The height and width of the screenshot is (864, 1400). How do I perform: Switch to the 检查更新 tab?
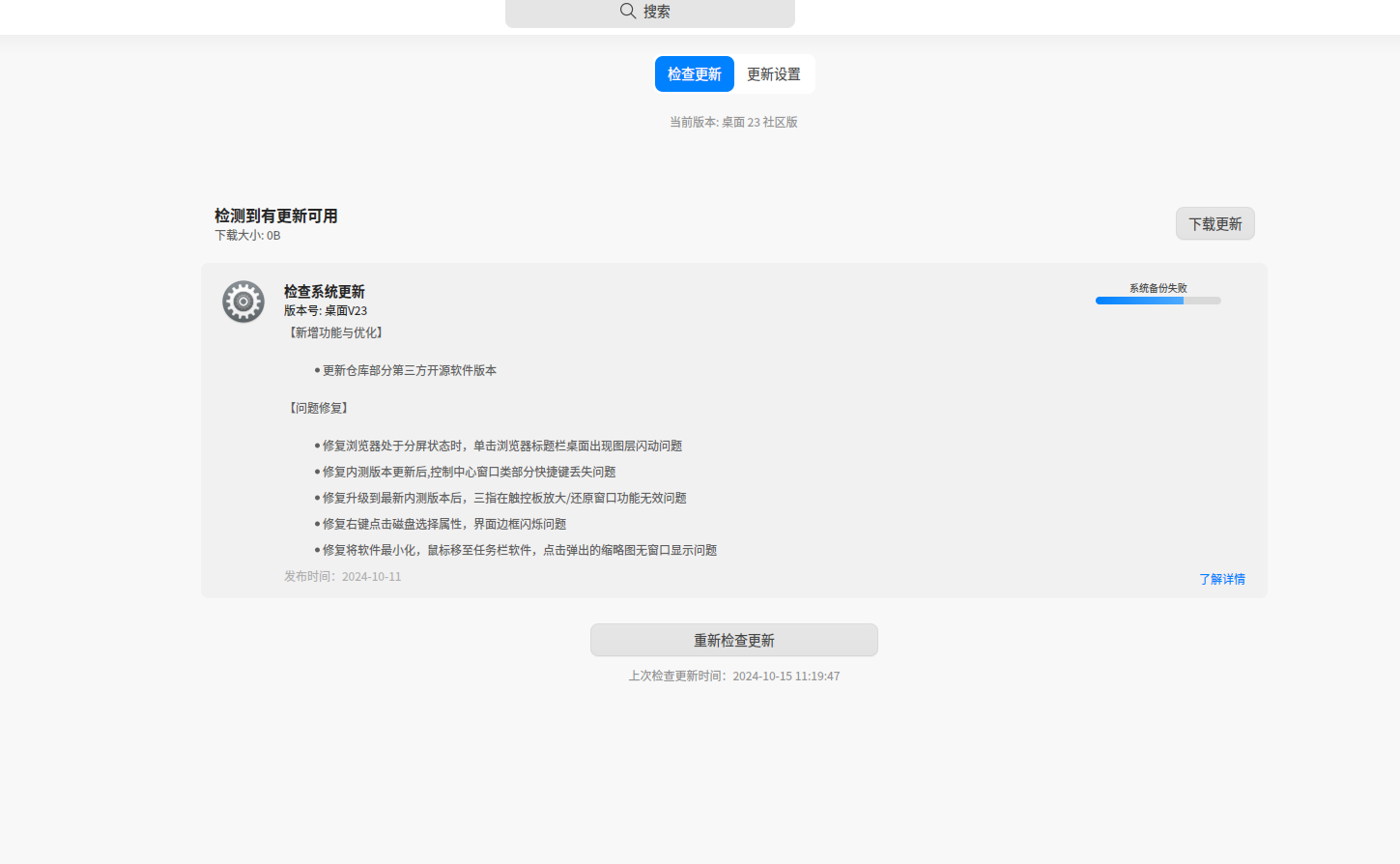coord(695,74)
